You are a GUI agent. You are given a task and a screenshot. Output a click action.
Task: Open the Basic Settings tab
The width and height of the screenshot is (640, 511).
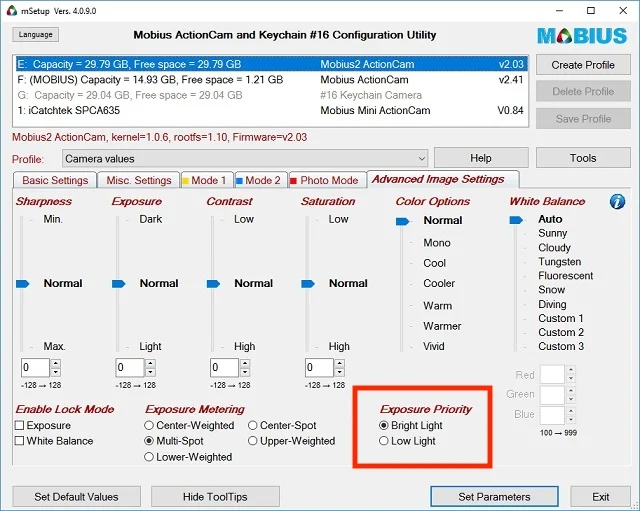[x=55, y=180]
